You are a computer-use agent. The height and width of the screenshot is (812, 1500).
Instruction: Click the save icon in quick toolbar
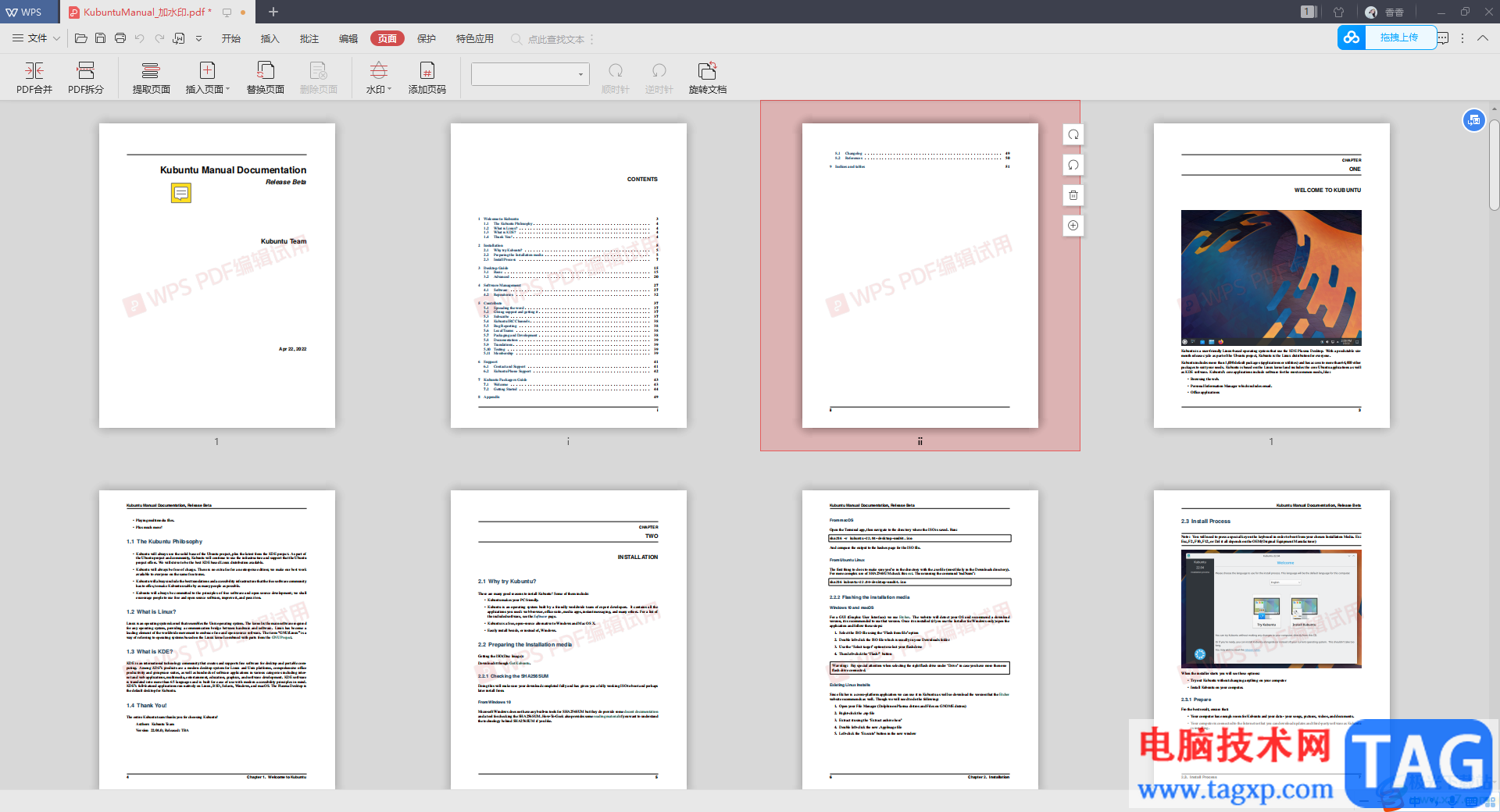(101, 38)
